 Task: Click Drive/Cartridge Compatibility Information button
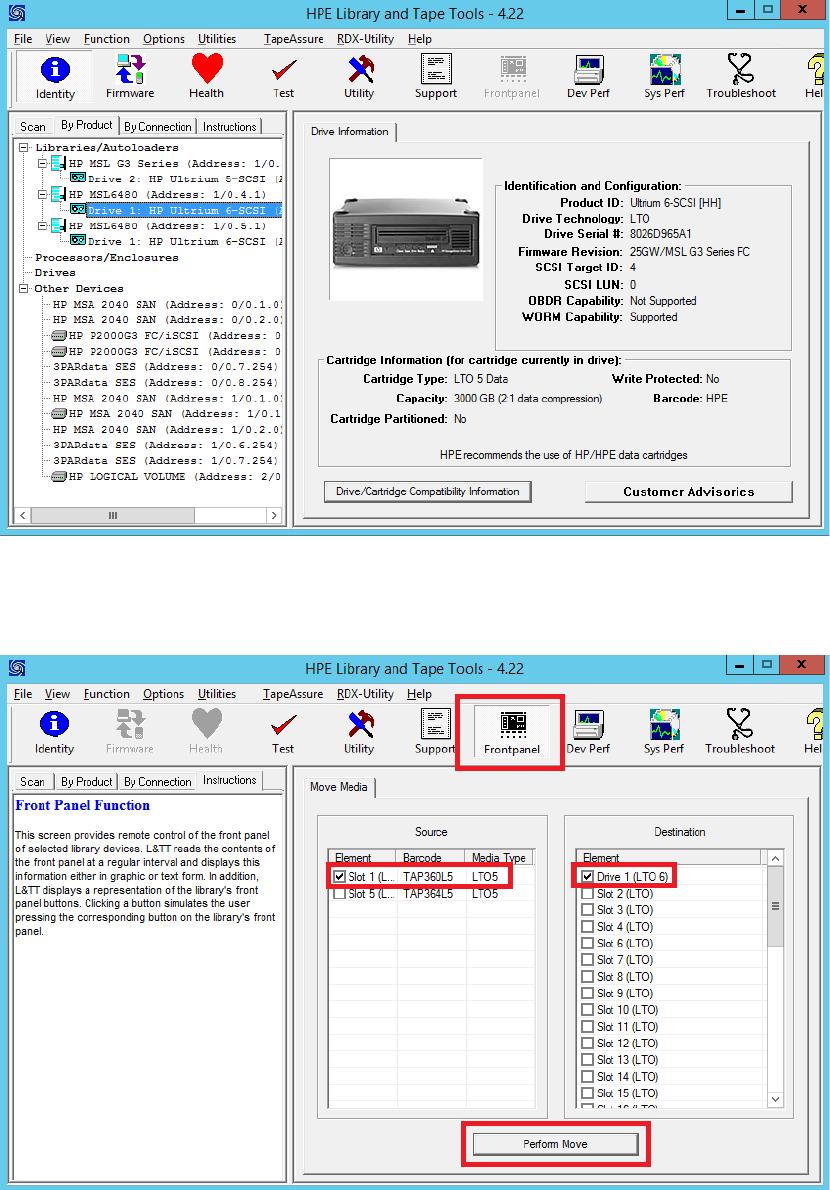coord(427,492)
